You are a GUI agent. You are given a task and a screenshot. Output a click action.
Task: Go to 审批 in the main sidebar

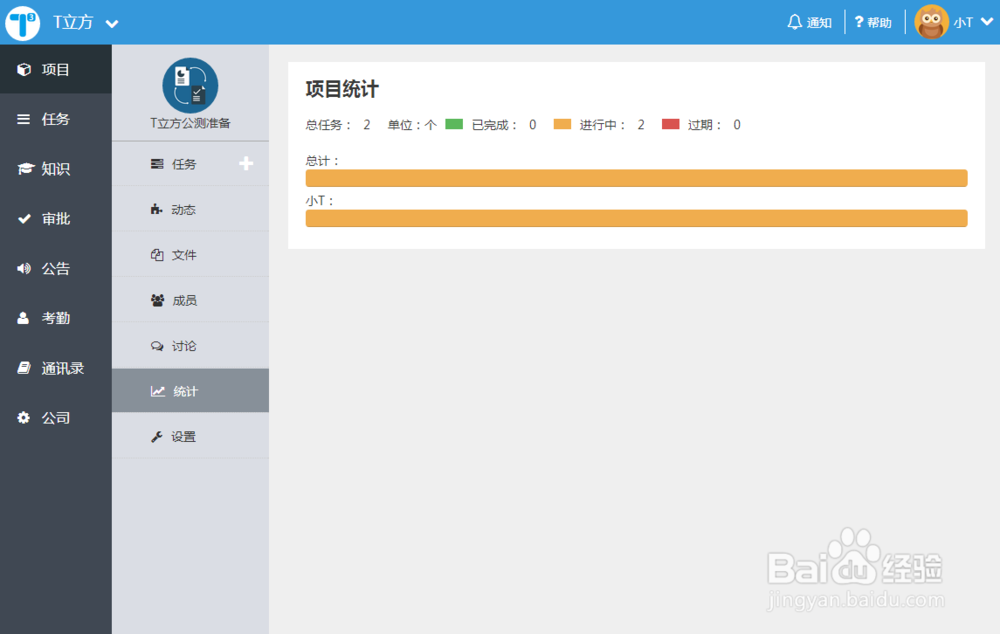point(55,219)
